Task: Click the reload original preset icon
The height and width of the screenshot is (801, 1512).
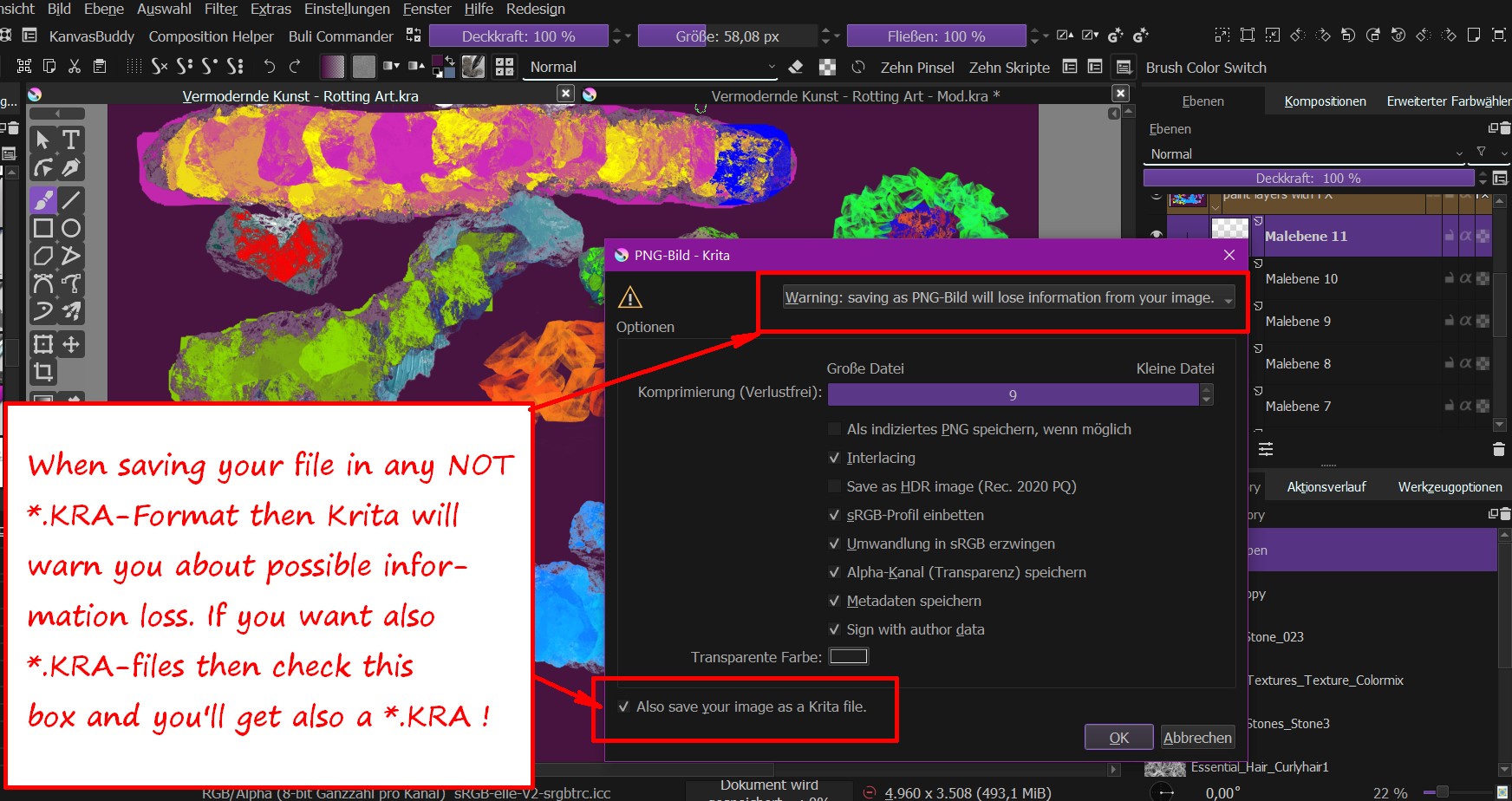Action: (x=857, y=66)
